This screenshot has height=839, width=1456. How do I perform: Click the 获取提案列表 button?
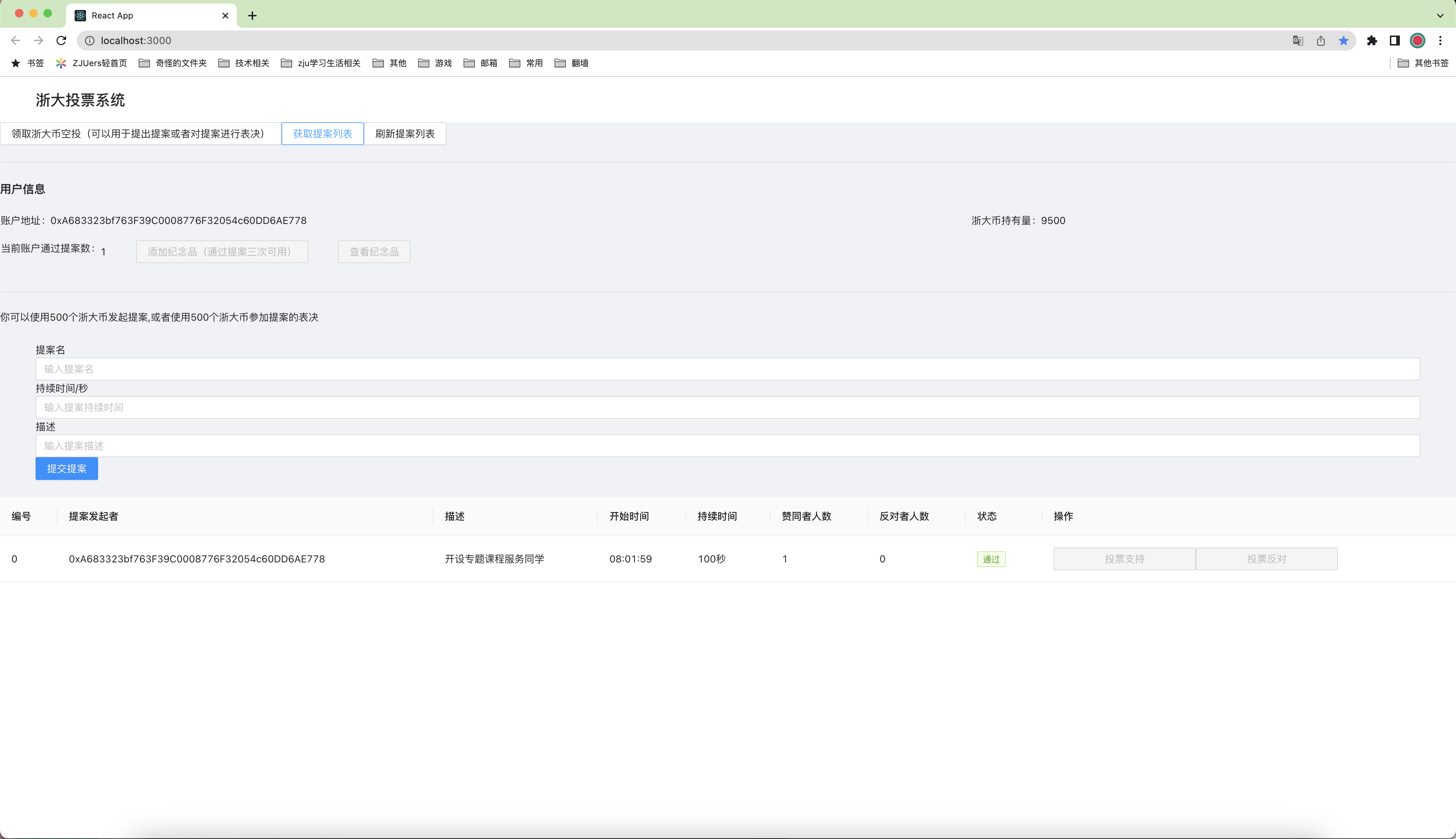point(323,134)
